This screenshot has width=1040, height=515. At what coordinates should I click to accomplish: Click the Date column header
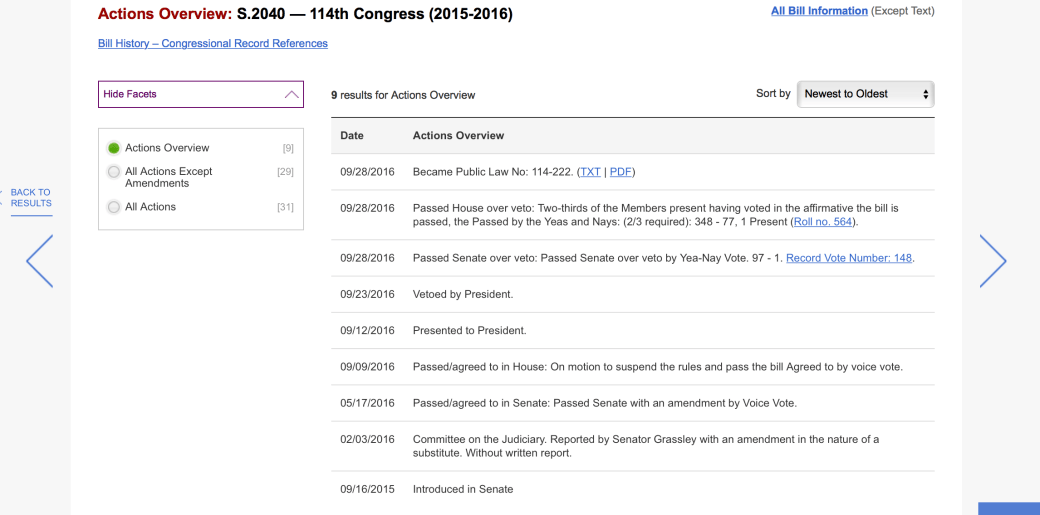pos(352,136)
